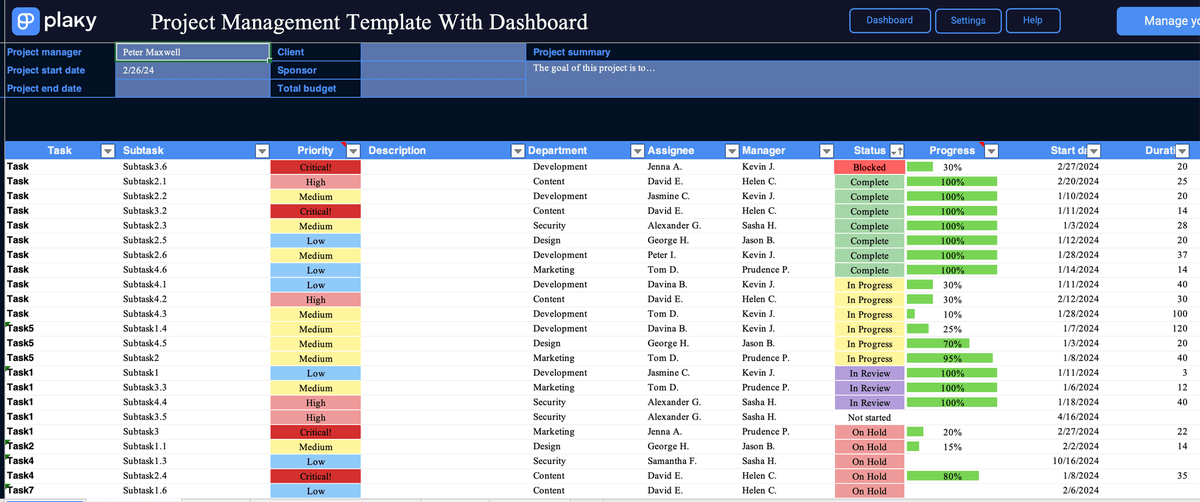Expand the Department column filter arrow
This screenshot has height=502, width=1200.
(637, 151)
